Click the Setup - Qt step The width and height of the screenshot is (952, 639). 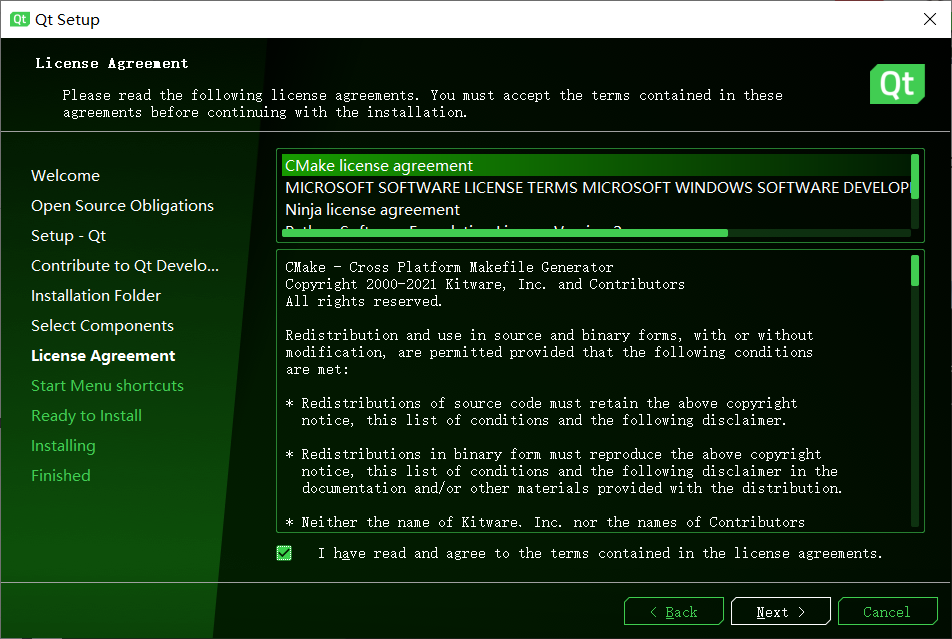(x=69, y=236)
